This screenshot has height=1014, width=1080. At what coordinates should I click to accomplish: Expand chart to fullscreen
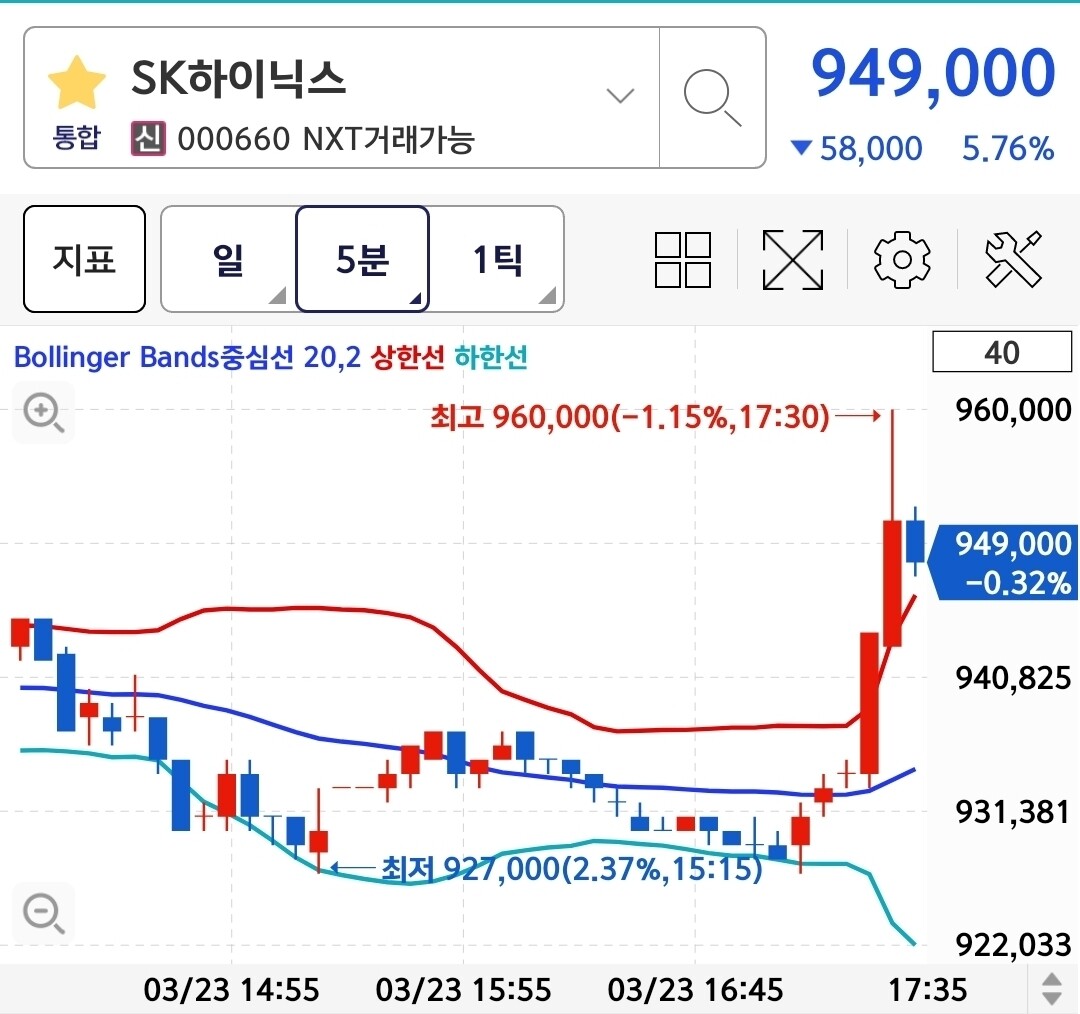(x=793, y=260)
